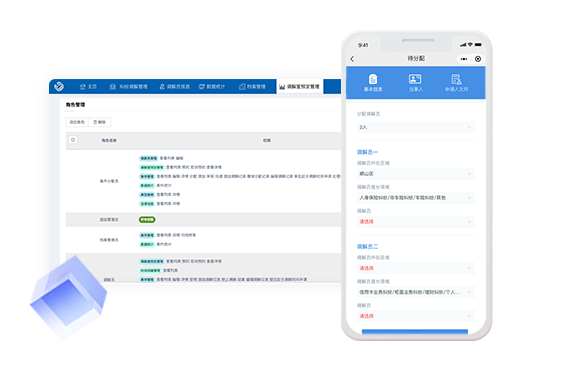Expand the 信用卡业务纠纷 expertise dropdown
The image size is (570, 375).
coord(416,292)
